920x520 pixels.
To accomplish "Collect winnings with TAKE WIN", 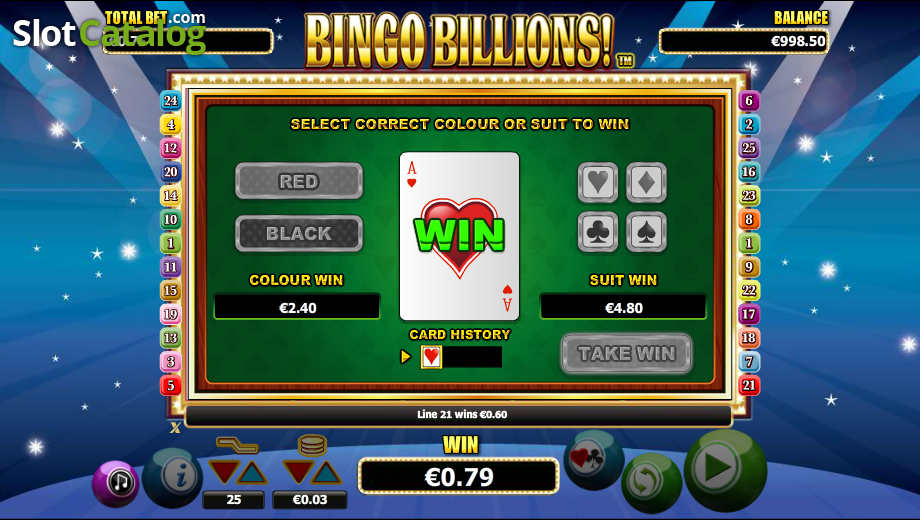I will [627, 353].
